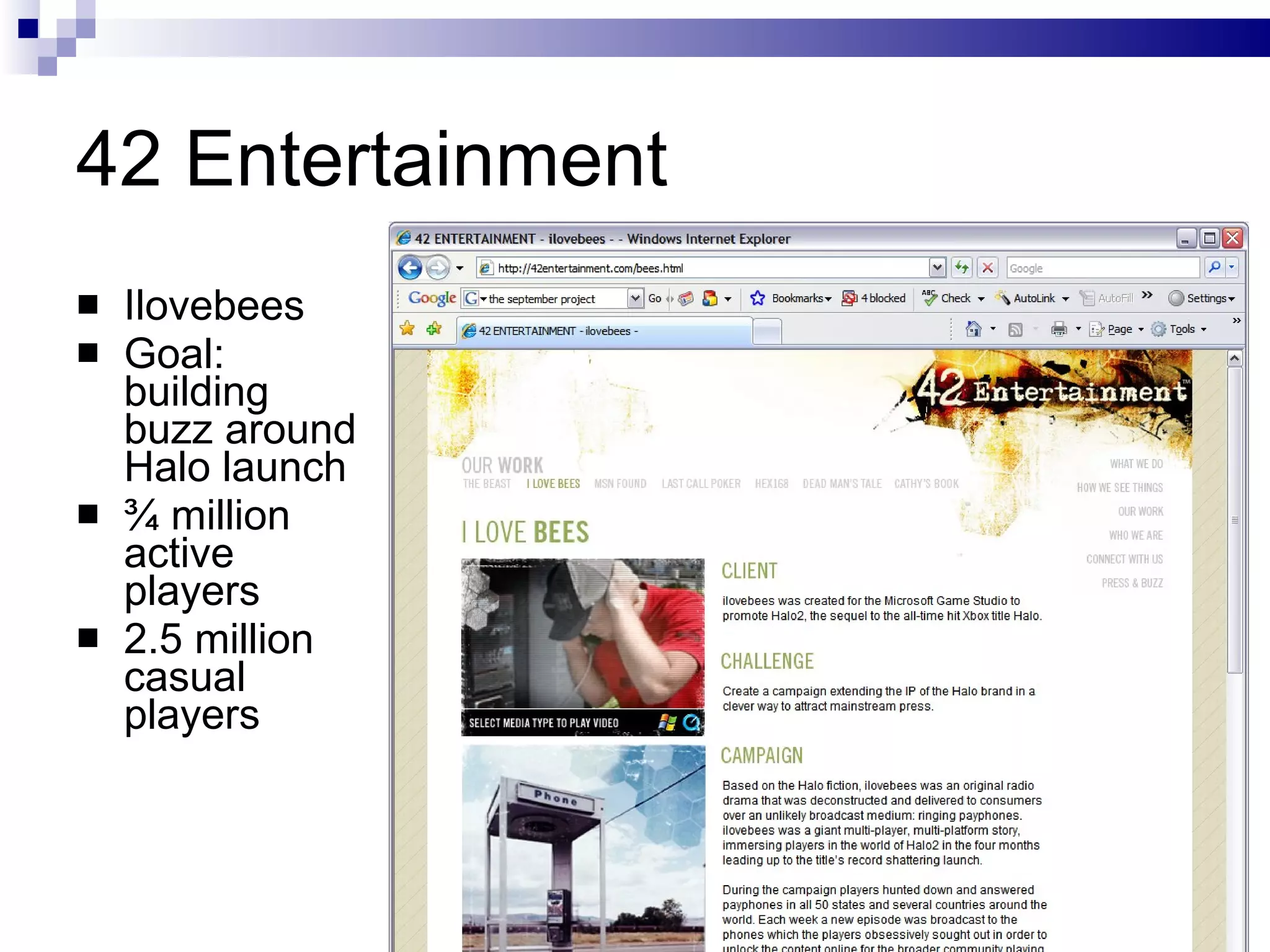
Task: Click the HEX168 nav link
Action: 771,484
